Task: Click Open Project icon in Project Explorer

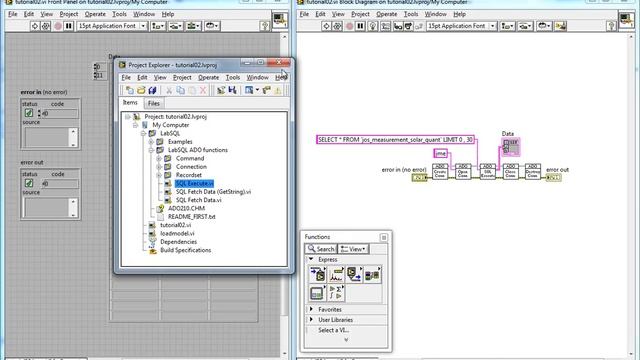Action: (141, 90)
